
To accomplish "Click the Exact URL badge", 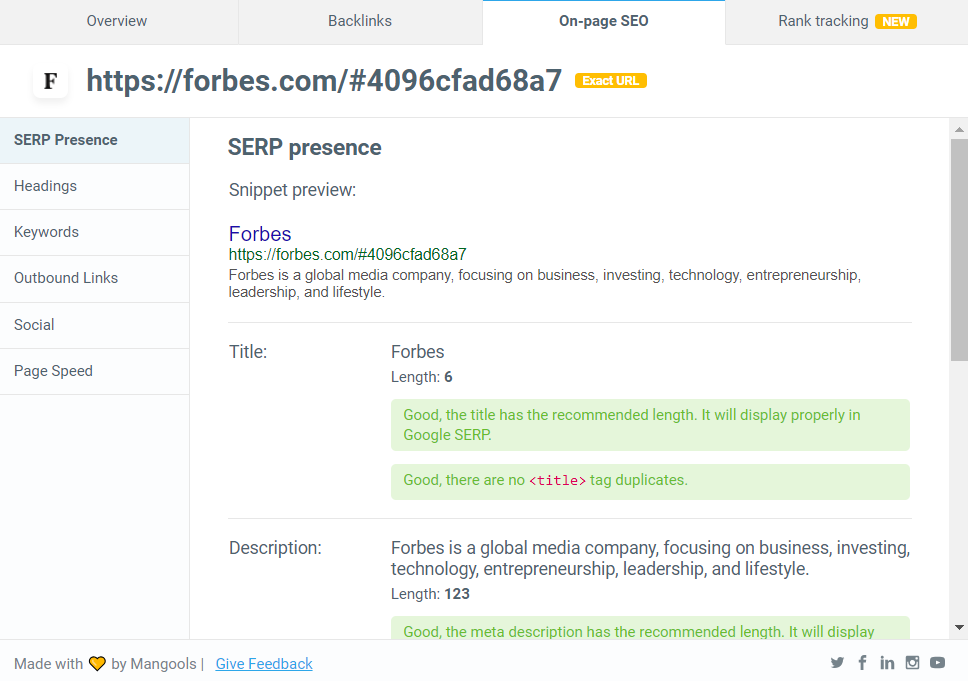I will pos(610,81).
